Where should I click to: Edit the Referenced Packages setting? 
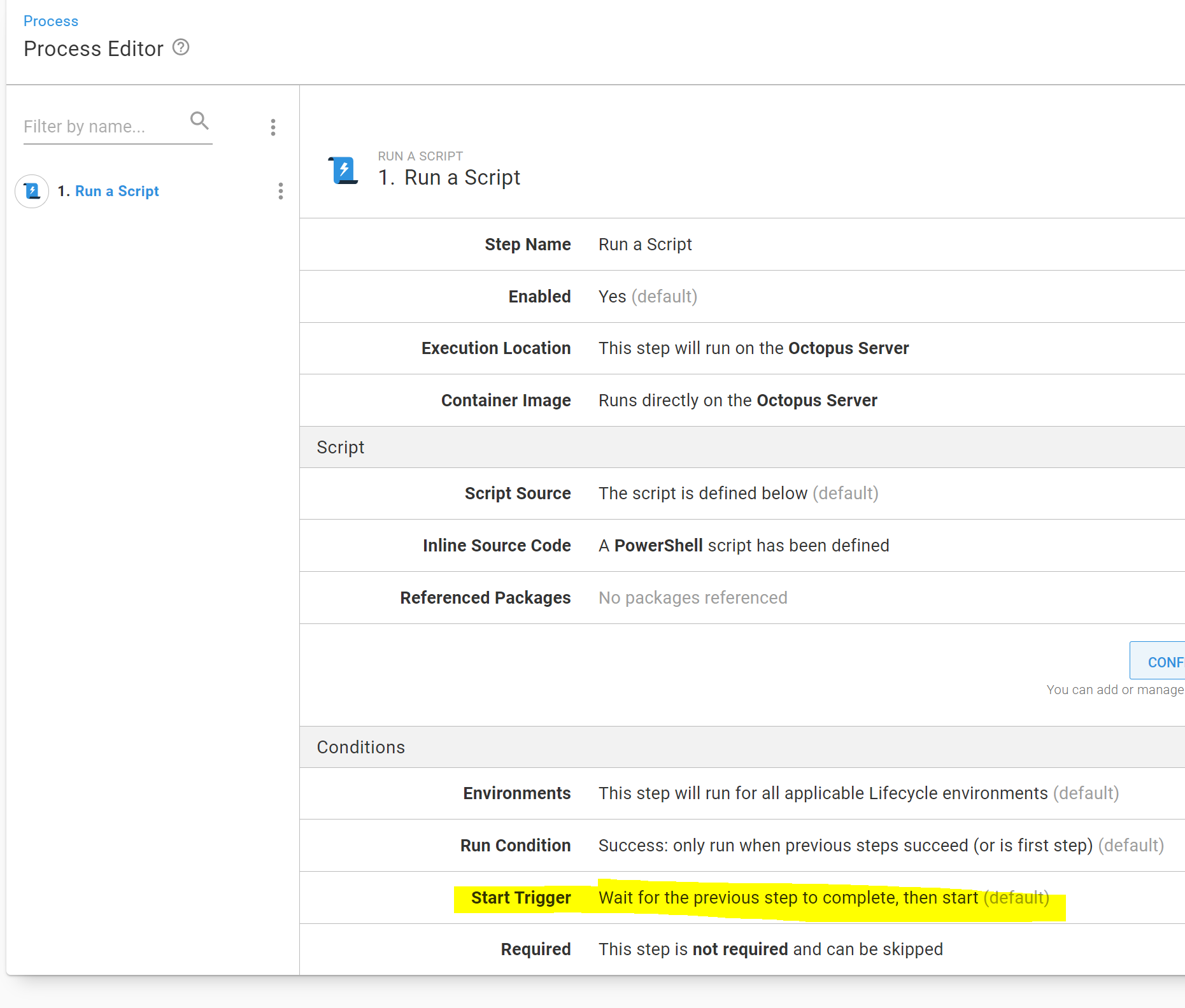693,597
